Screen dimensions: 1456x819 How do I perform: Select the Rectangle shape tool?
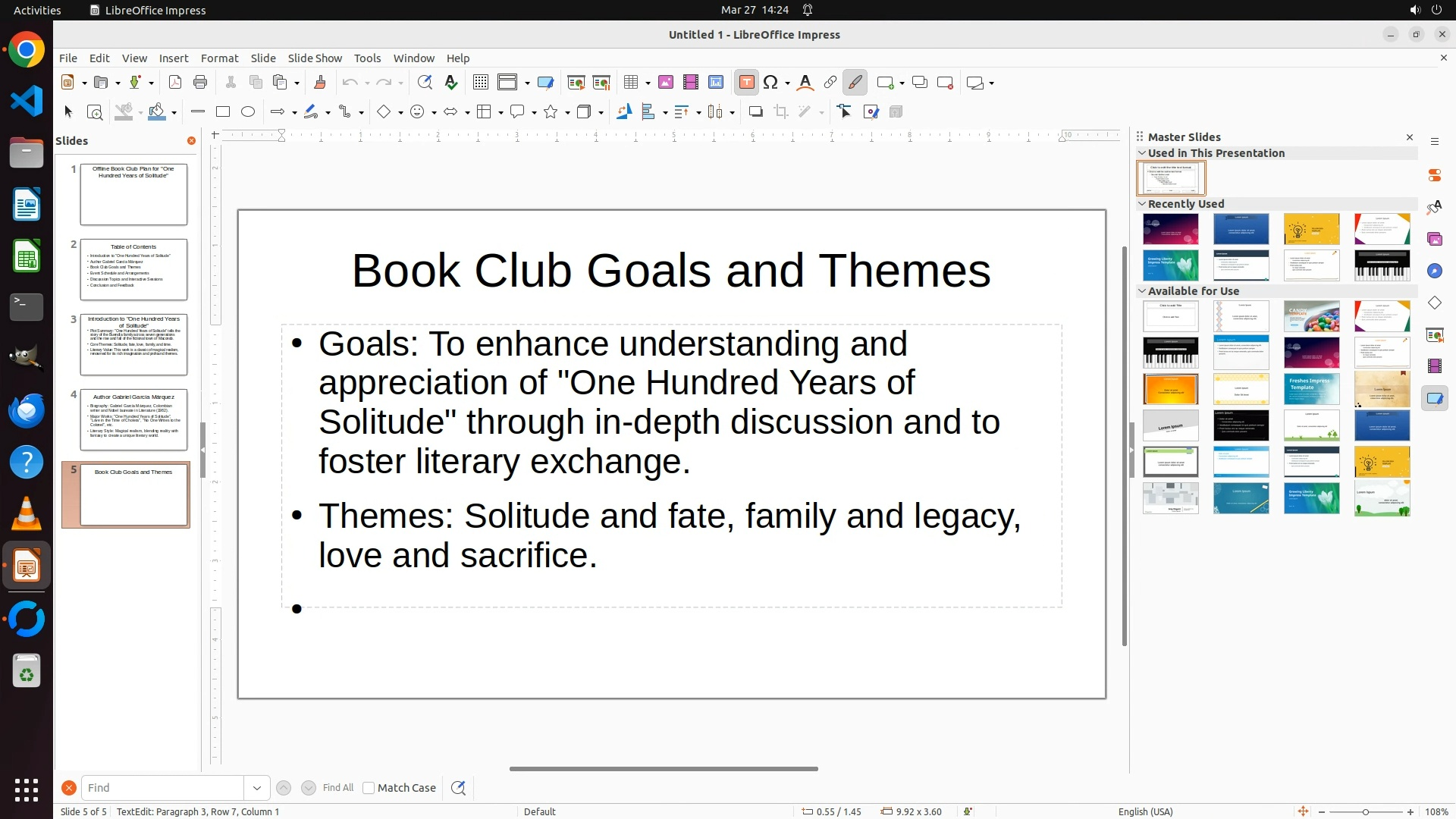(x=223, y=112)
